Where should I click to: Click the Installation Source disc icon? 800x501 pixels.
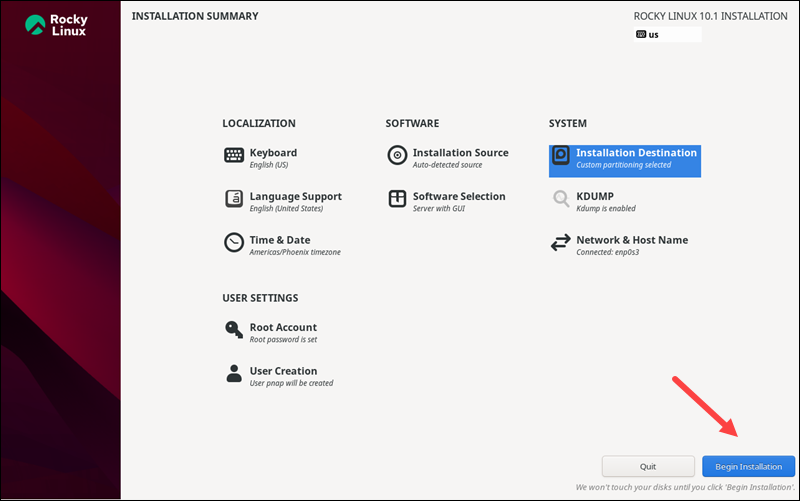[397, 155]
